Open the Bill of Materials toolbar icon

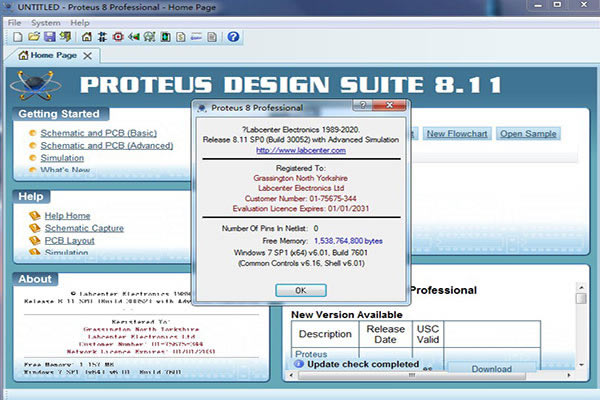[181, 37]
